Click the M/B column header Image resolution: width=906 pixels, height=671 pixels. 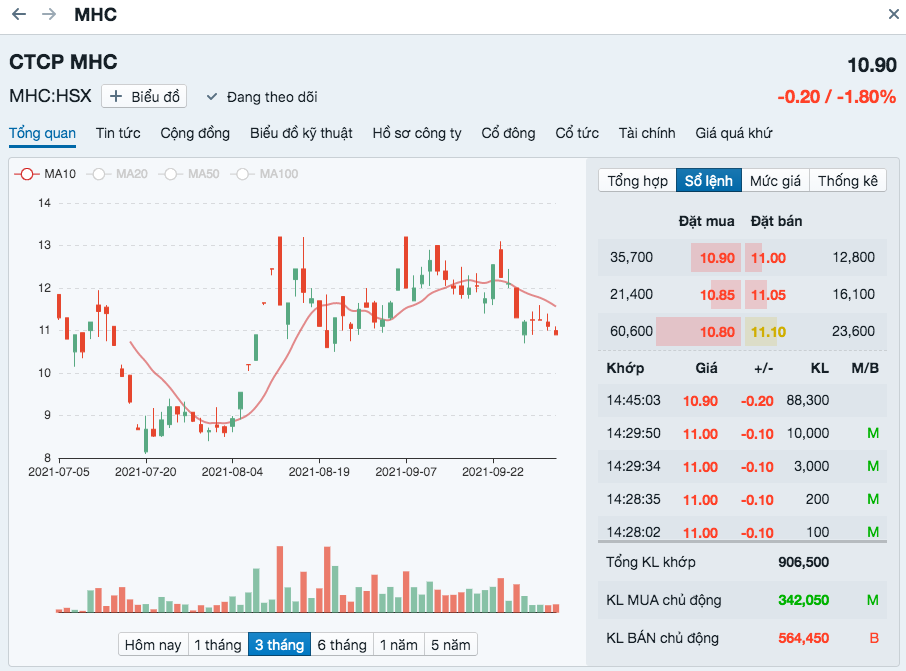865,368
